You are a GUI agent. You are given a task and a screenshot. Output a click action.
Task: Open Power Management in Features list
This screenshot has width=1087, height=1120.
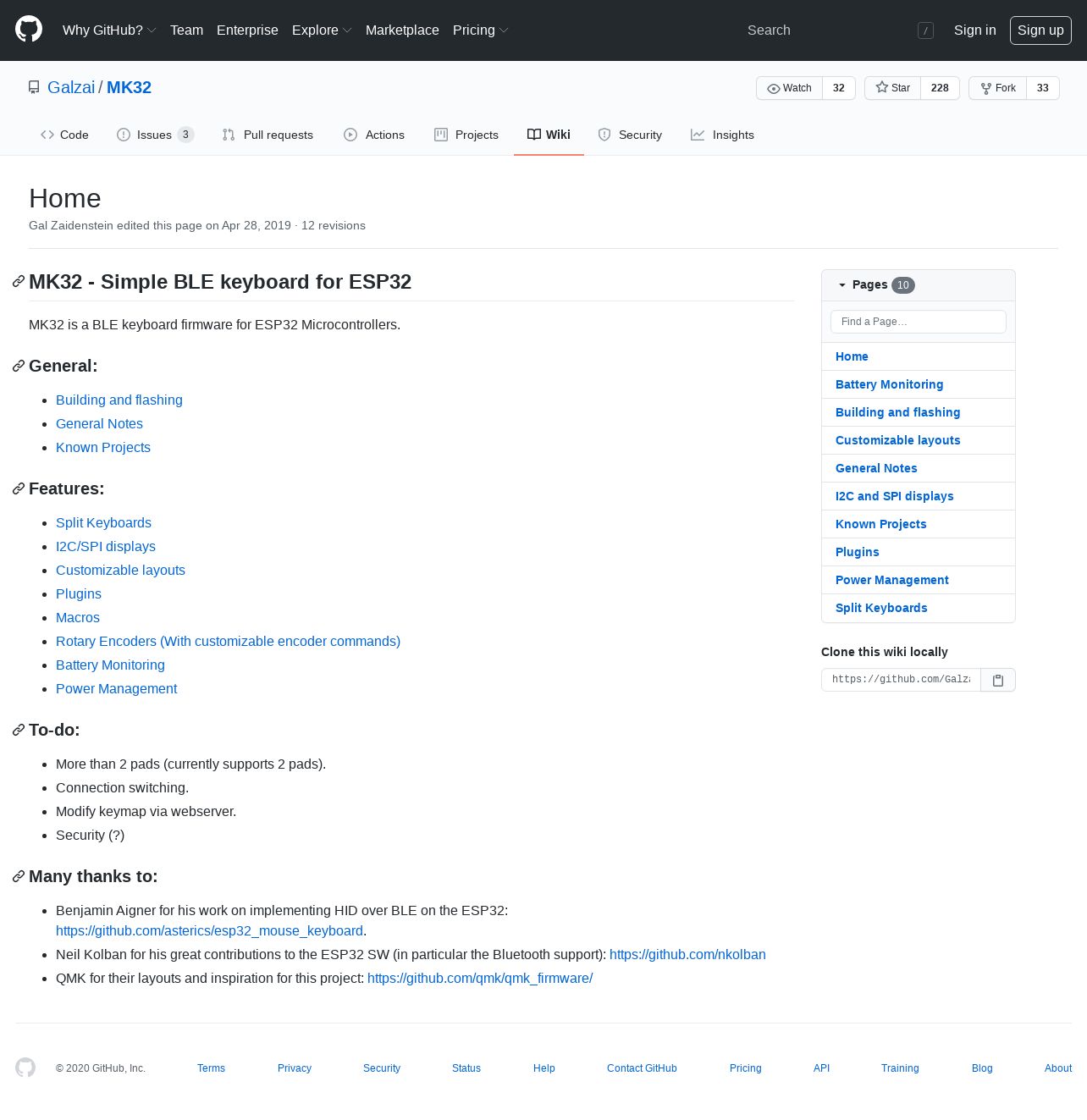[116, 688]
